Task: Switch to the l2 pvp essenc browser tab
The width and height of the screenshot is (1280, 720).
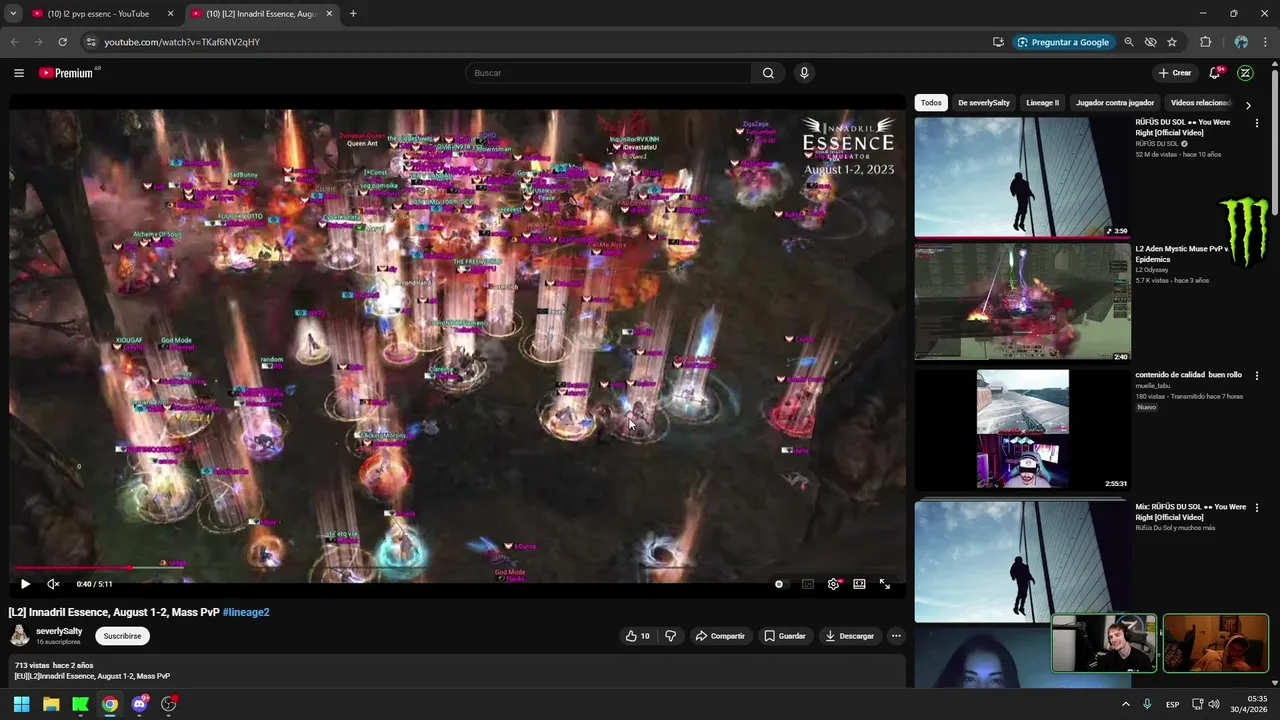Action: (x=100, y=14)
